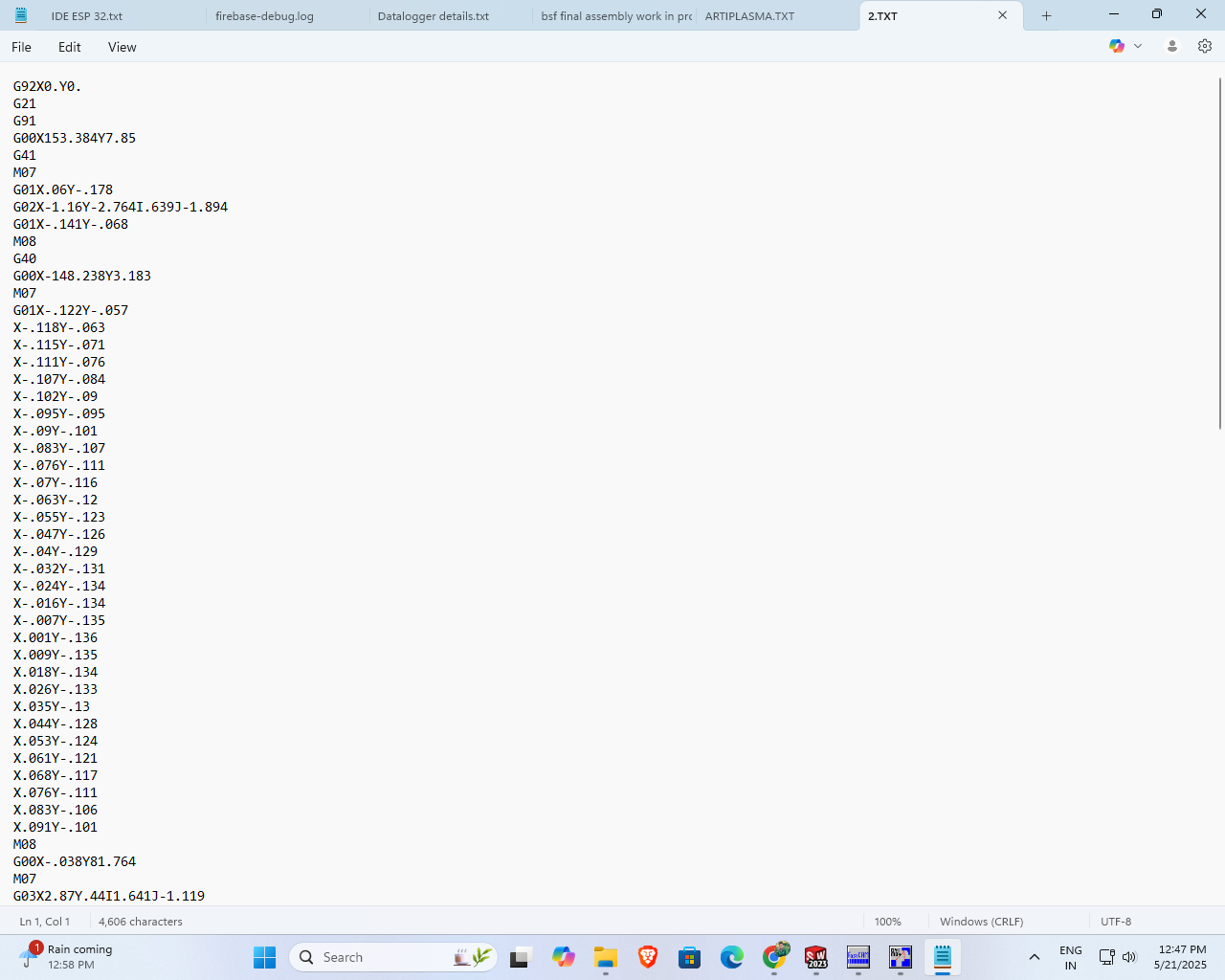Open the File menu
The height and width of the screenshot is (980, 1225).
(21, 47)
